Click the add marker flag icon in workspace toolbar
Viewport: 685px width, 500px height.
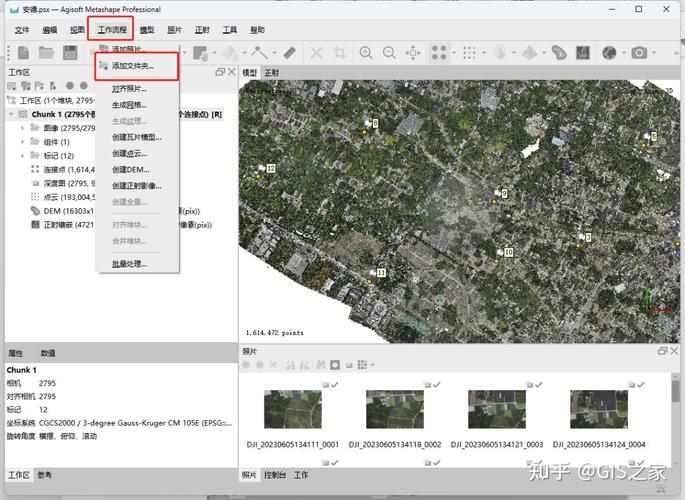39,86
